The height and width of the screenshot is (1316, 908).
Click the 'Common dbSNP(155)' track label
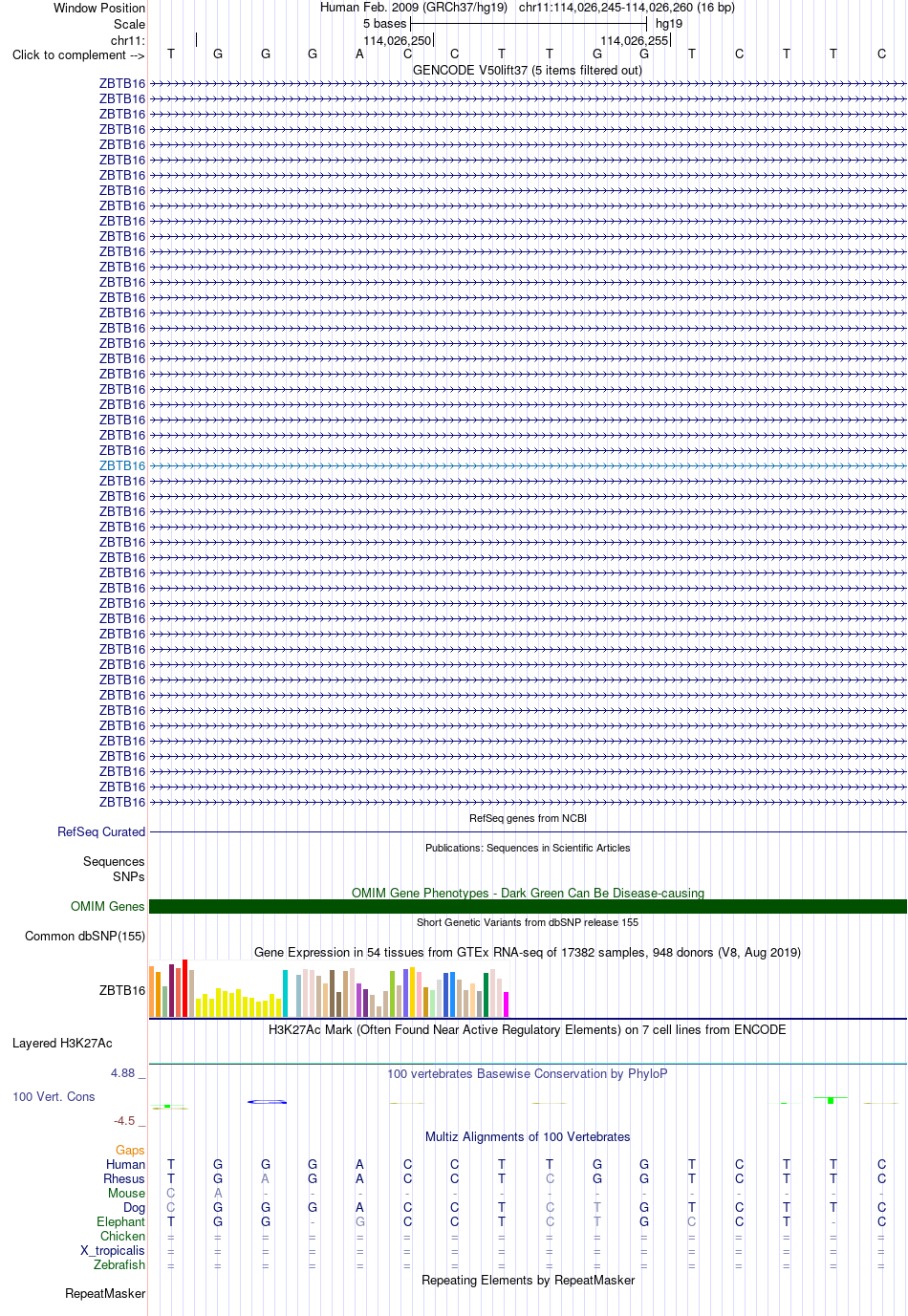(85, 936)
